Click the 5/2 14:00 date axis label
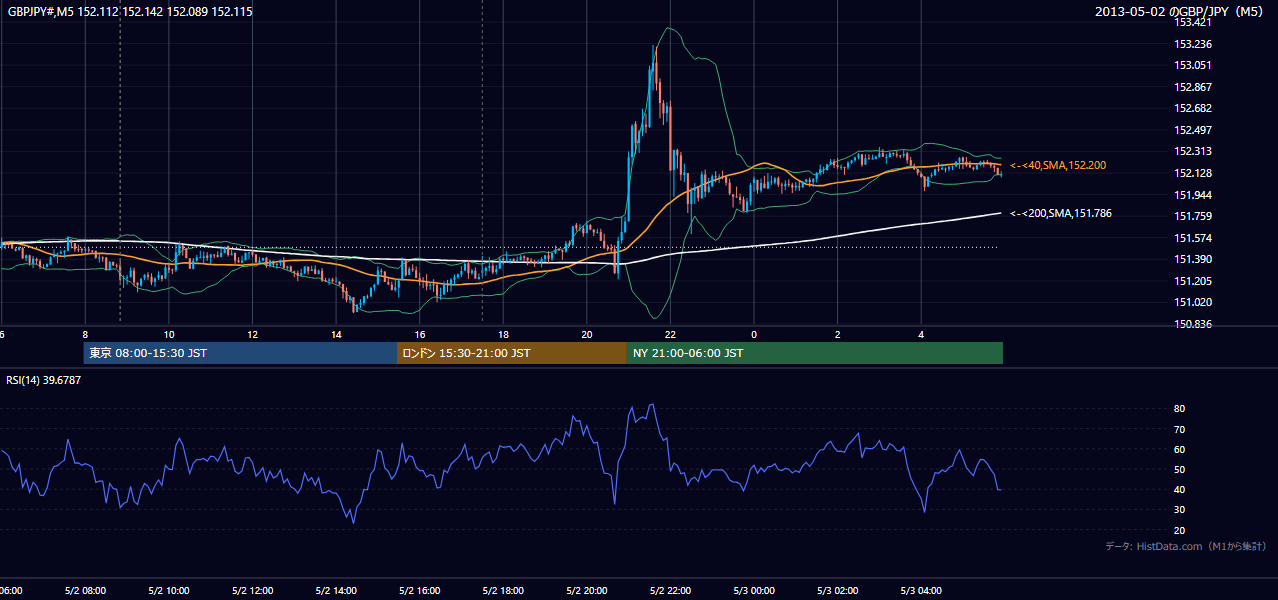Viewport: 1278px width, 600px height. (x=335, y=590)
